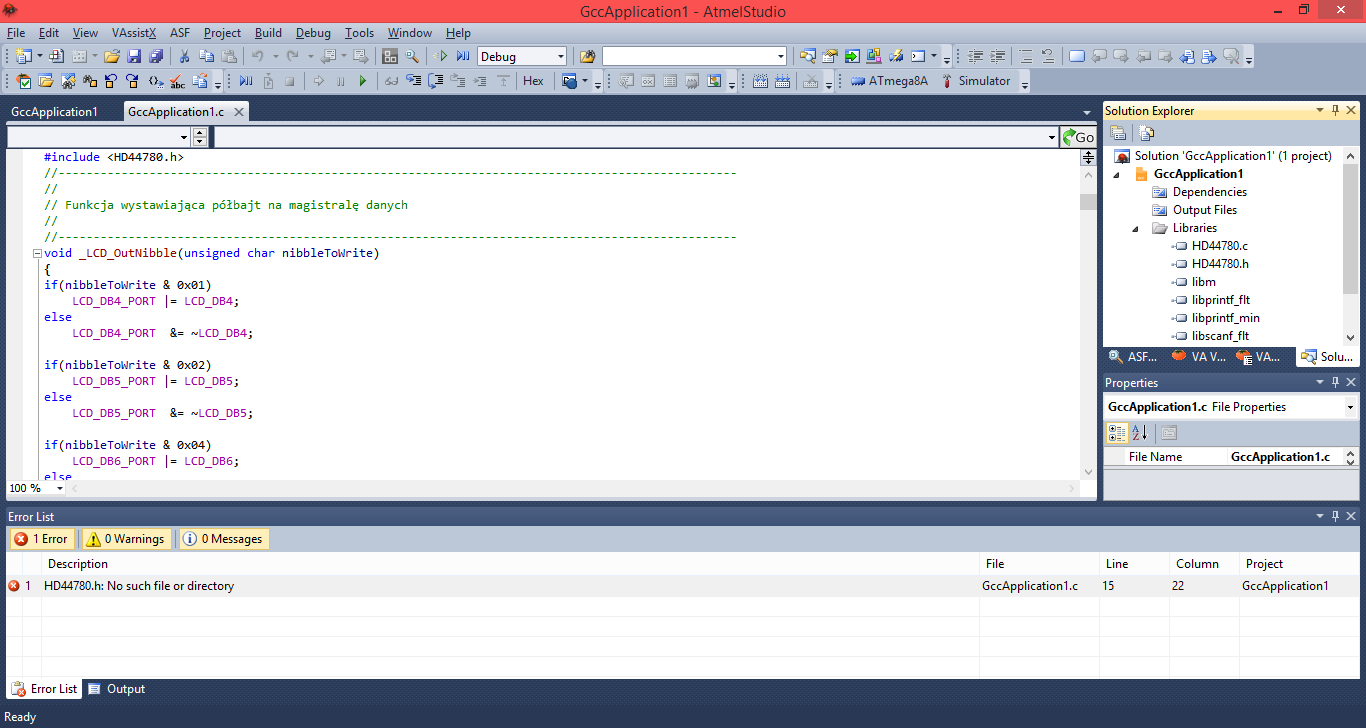Image resolution: width=1366 pixels, height=728 pixels.
Task: Open File icon in main toolbar
Action: tap(112, 56)
